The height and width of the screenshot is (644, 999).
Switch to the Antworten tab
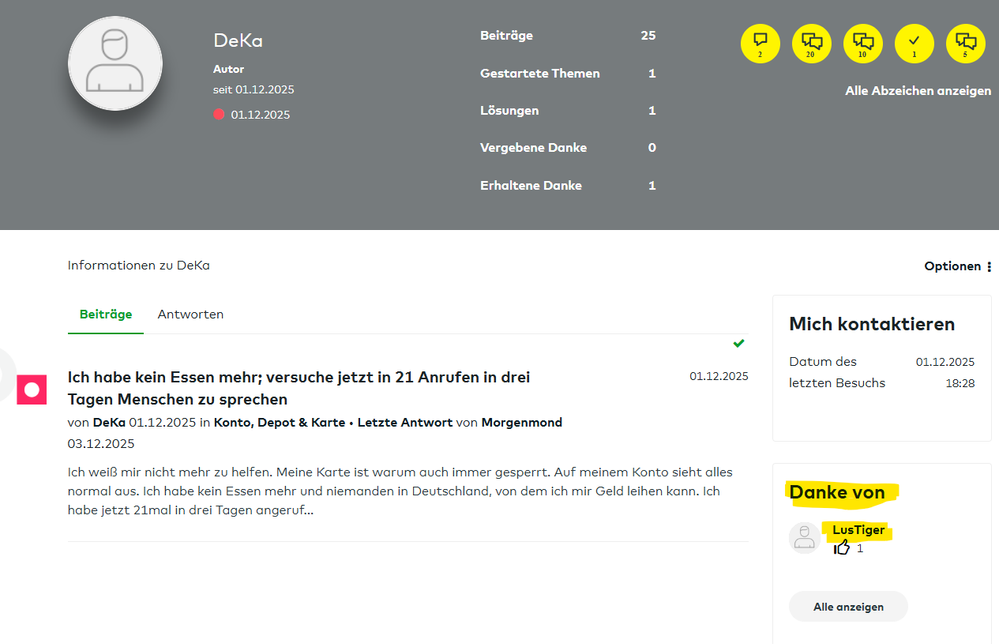coord(190,314)
